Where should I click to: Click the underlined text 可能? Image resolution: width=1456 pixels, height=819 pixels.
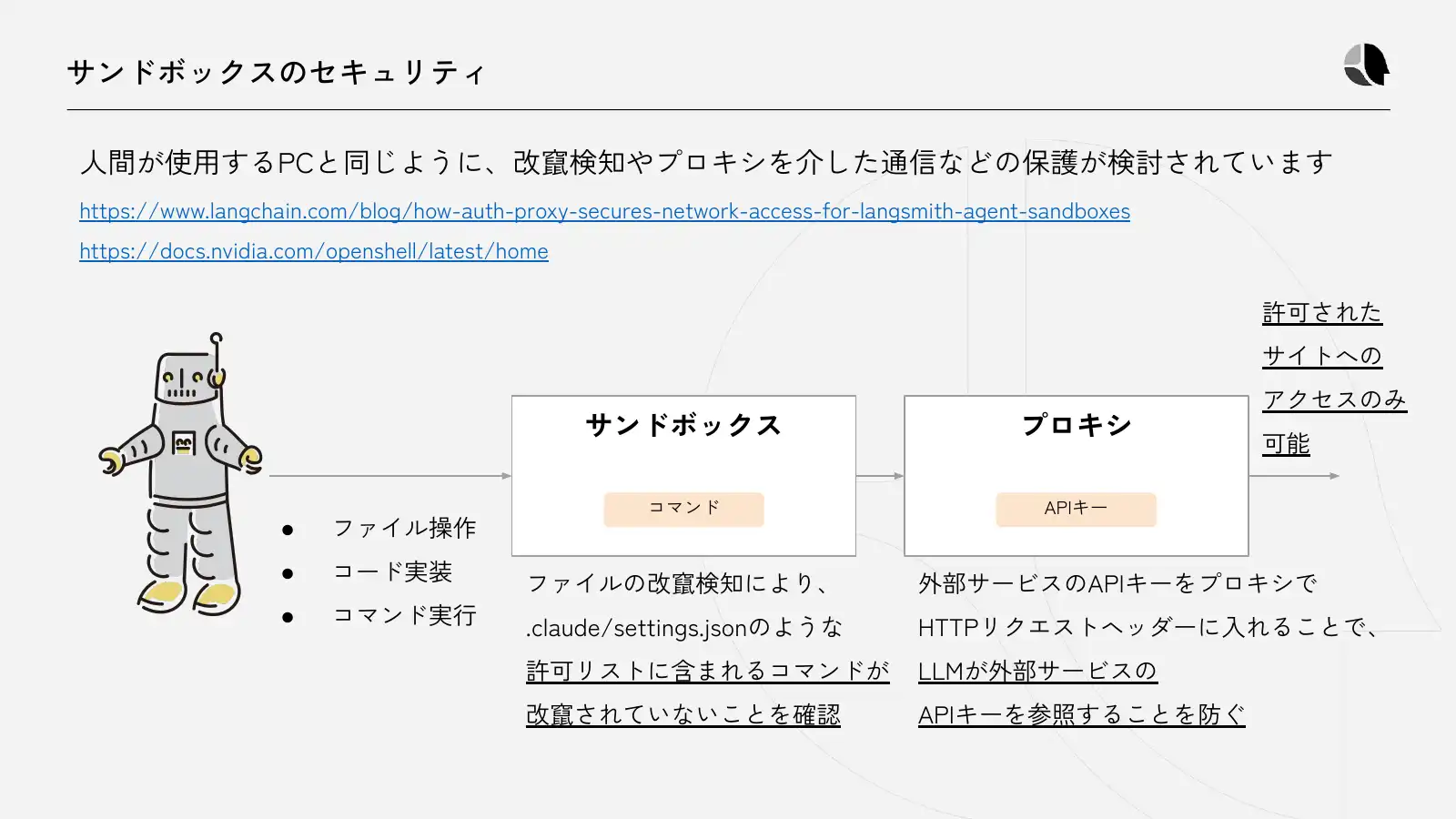[1286, 443]
